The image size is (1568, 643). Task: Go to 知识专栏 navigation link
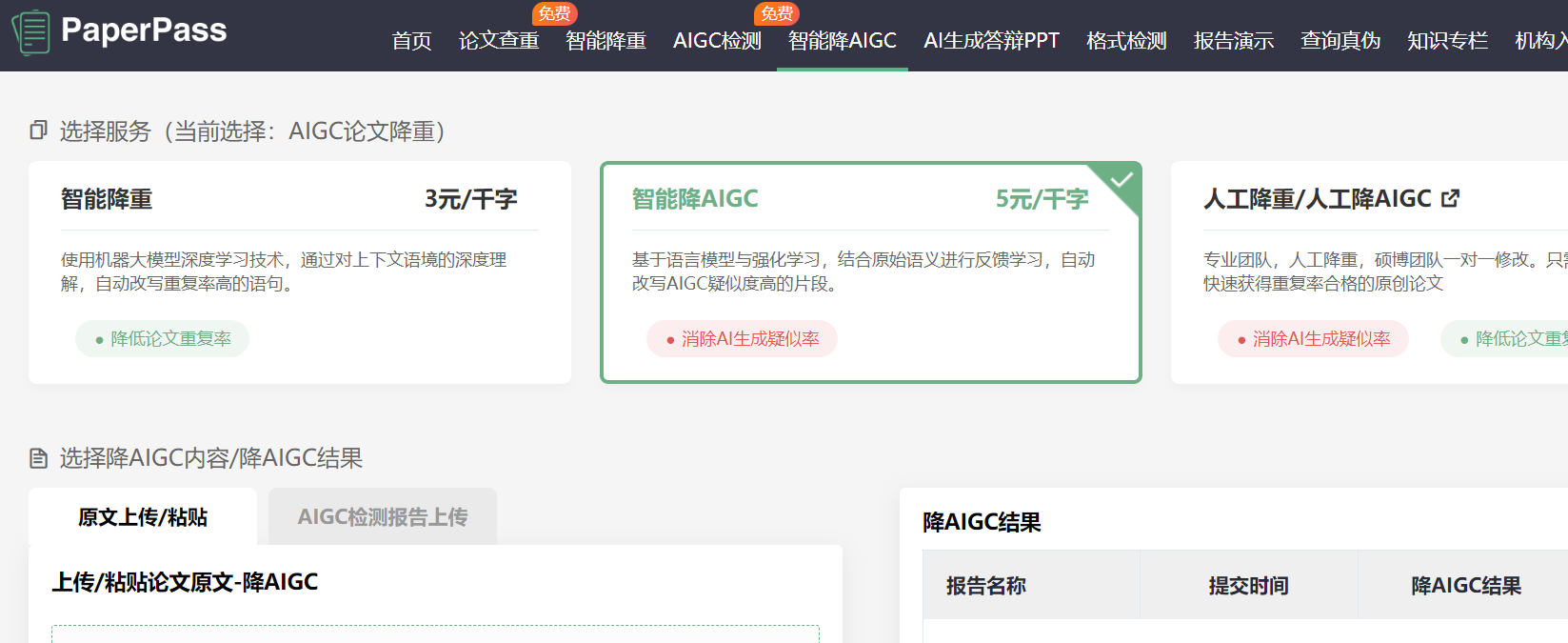click(x=1447, y=41)
